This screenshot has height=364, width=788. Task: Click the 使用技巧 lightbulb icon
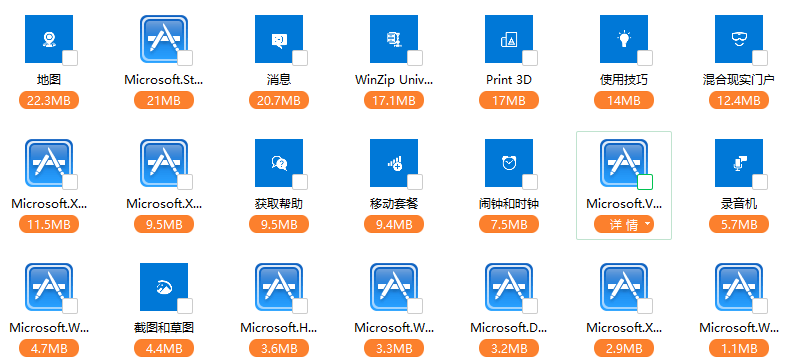coord(624,39)
